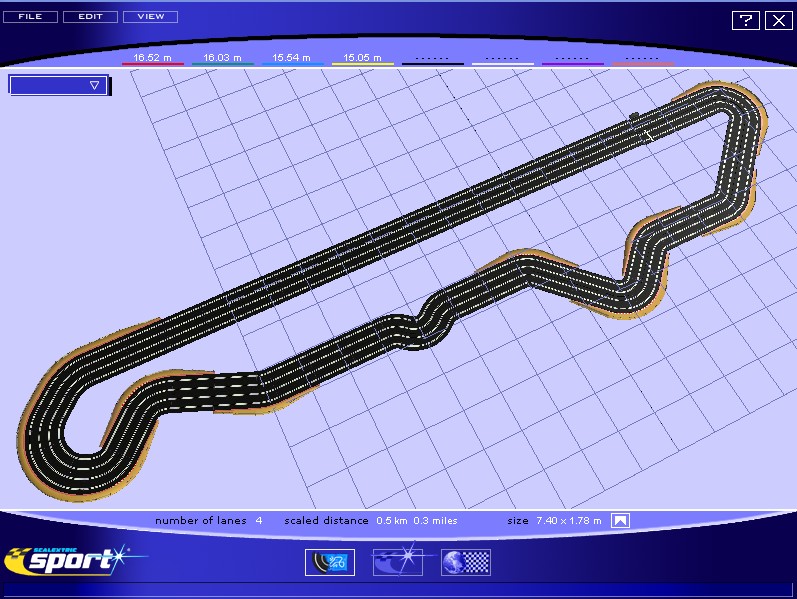Click the track designer mode icon
The width and height of the screenshot is (797, 599).
(329, 563)
